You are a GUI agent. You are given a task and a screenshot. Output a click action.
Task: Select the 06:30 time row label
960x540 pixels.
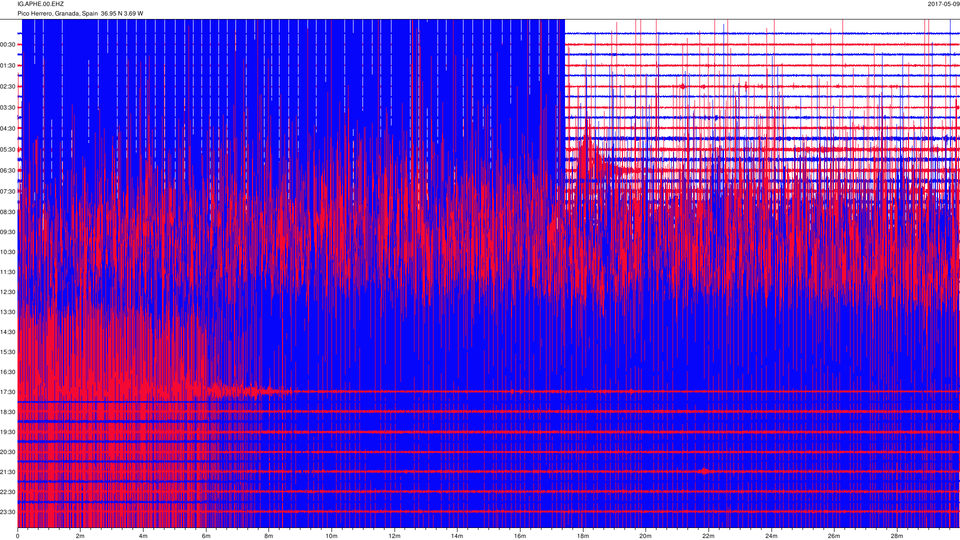coord(8,171)
